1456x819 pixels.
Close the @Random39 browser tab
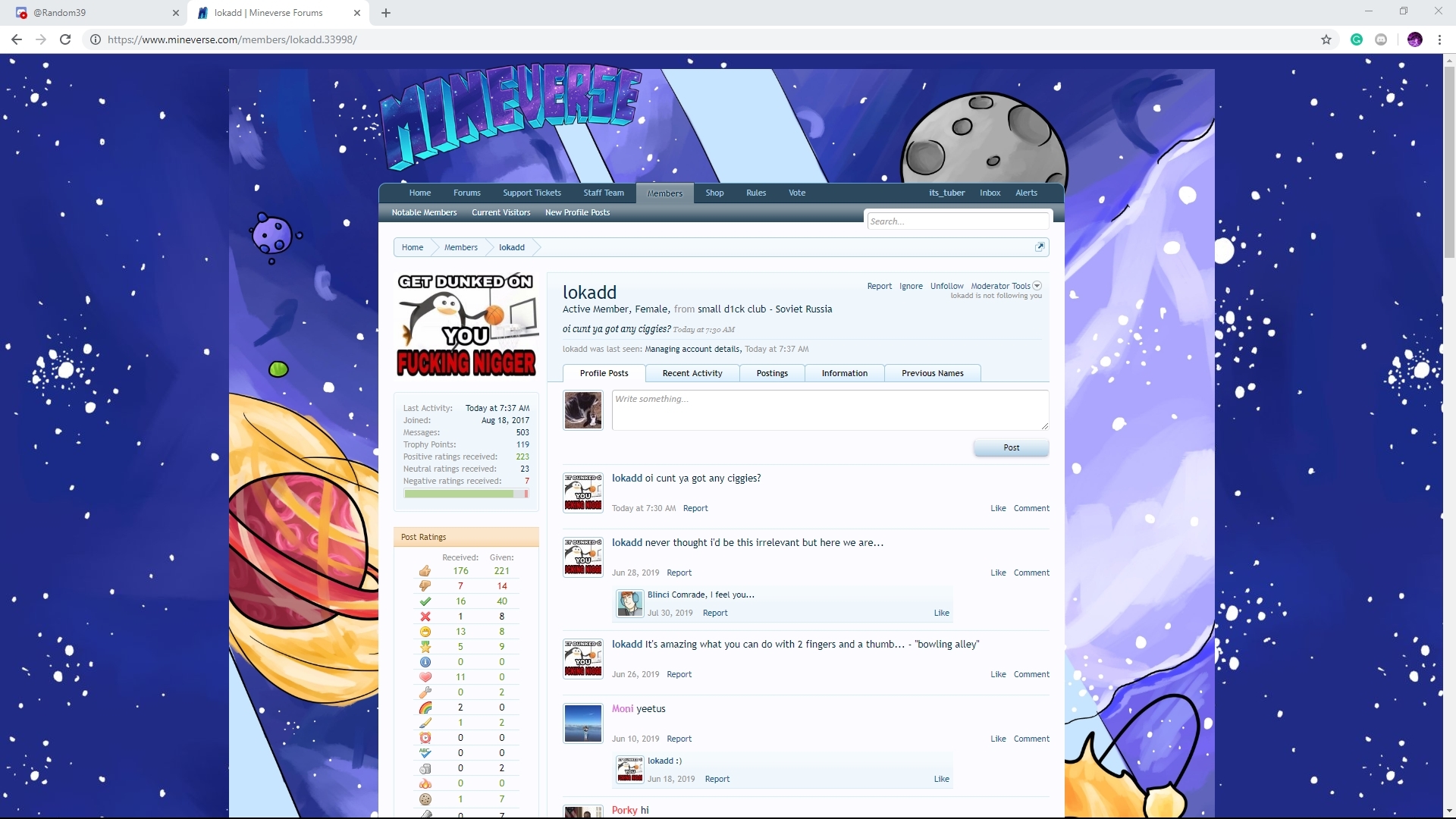click(175, 13)
